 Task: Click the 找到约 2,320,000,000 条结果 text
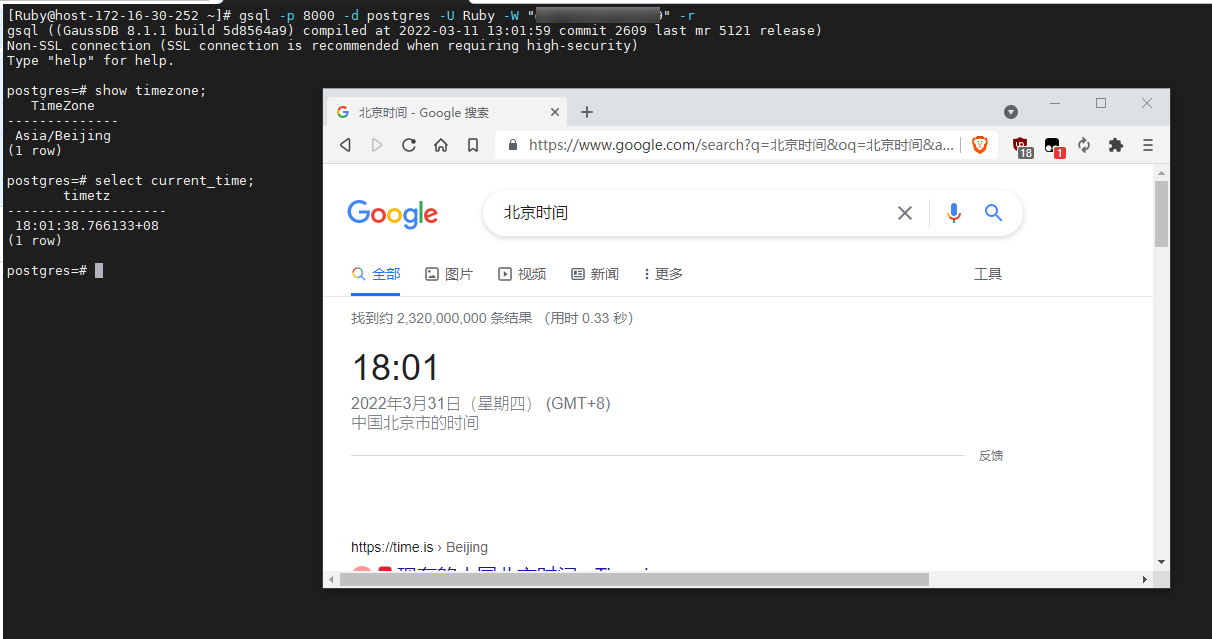[x=440, y=318]
